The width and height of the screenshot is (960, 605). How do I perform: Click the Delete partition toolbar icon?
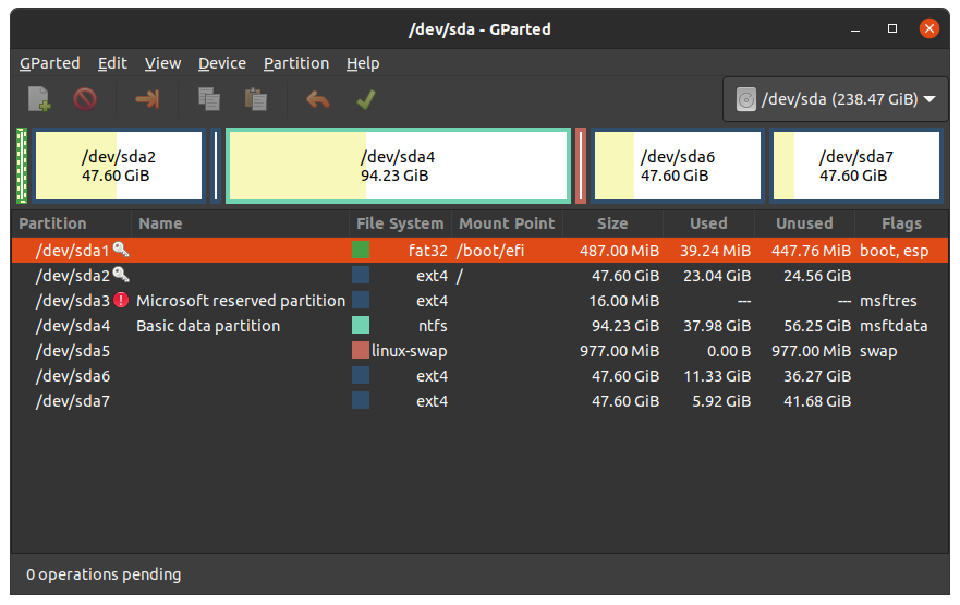(x=85, y=99)
